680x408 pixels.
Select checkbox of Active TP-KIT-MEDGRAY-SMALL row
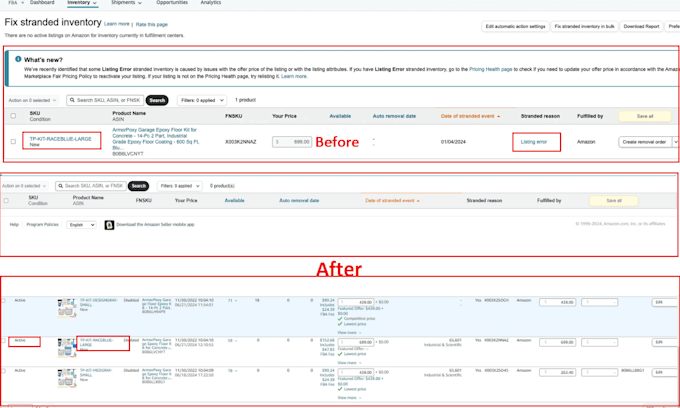[x=3, y=371]
